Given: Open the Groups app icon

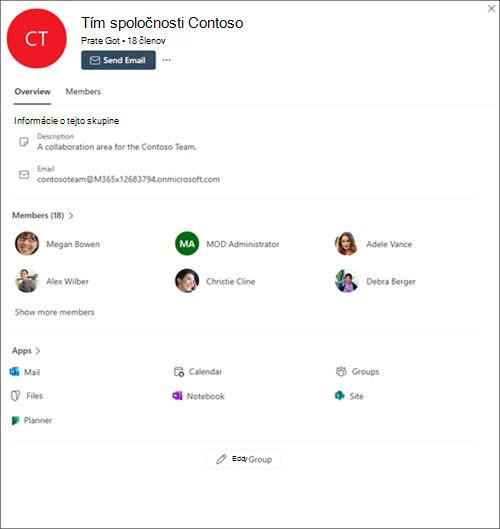Looking at the screenshot, I should [x=341, y=371].
